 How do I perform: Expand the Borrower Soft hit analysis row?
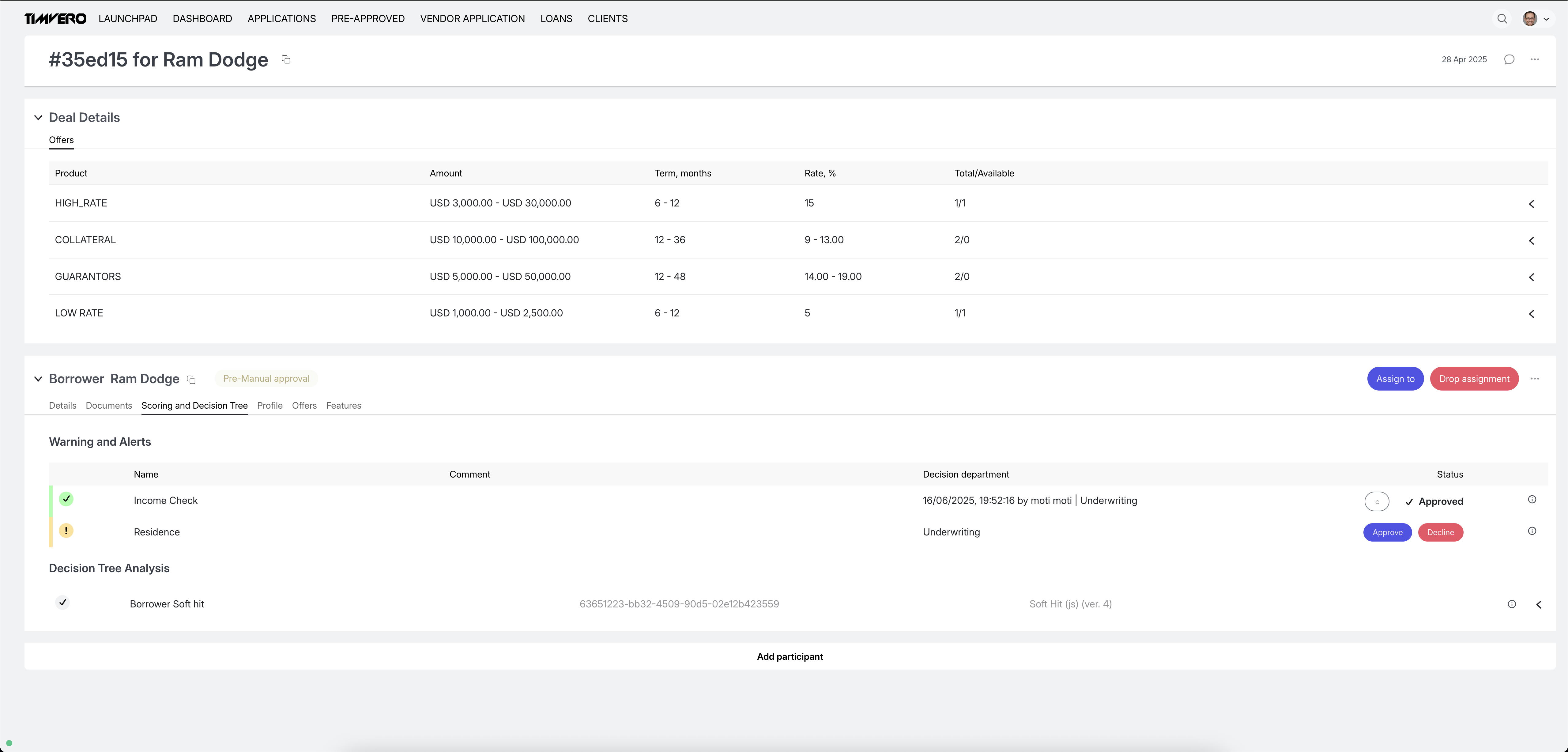click(x=1540, y=605)
